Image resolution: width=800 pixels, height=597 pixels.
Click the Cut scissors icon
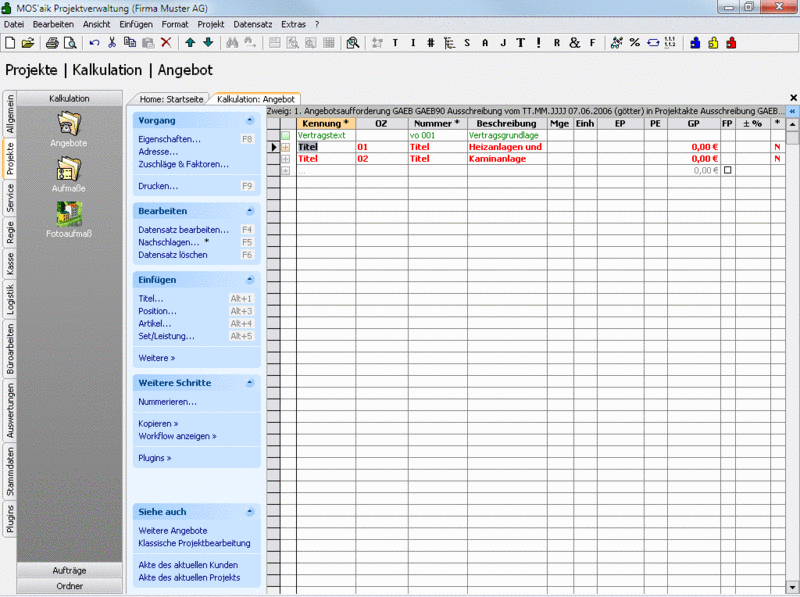pyautogui.click(x=112, y=43)
